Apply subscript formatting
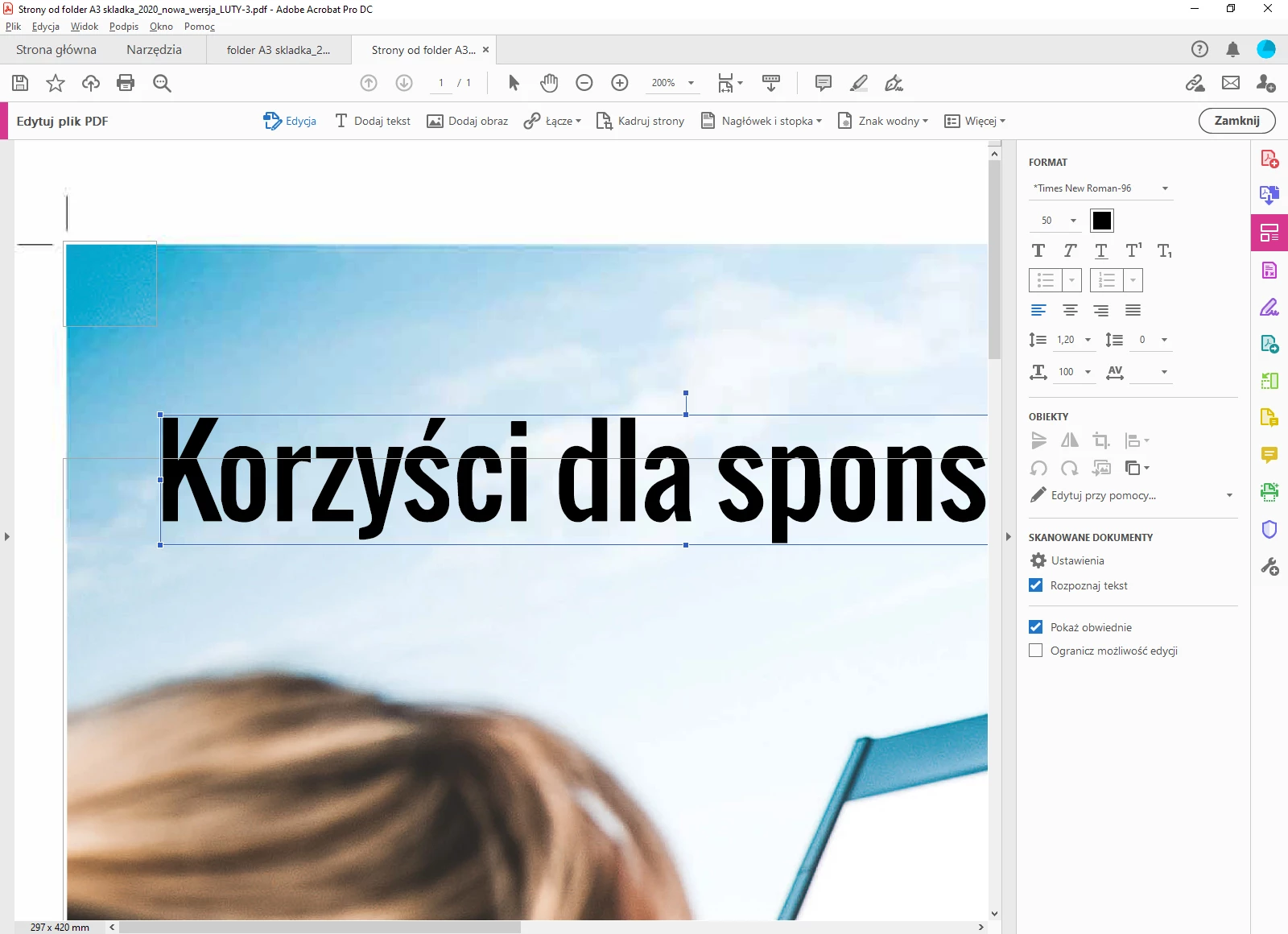 (1165, 250)
